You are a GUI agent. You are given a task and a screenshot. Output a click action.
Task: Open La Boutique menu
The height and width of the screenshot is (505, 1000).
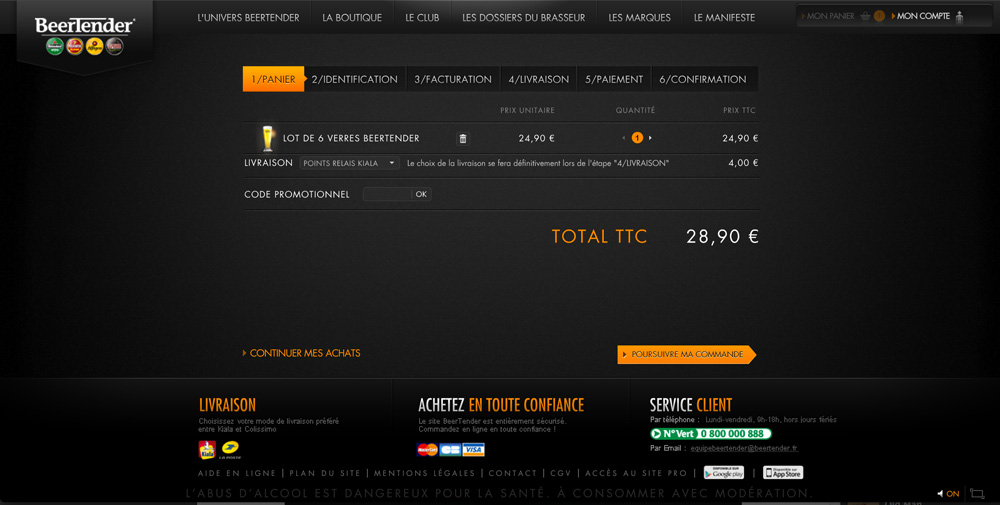click(352, 18)
